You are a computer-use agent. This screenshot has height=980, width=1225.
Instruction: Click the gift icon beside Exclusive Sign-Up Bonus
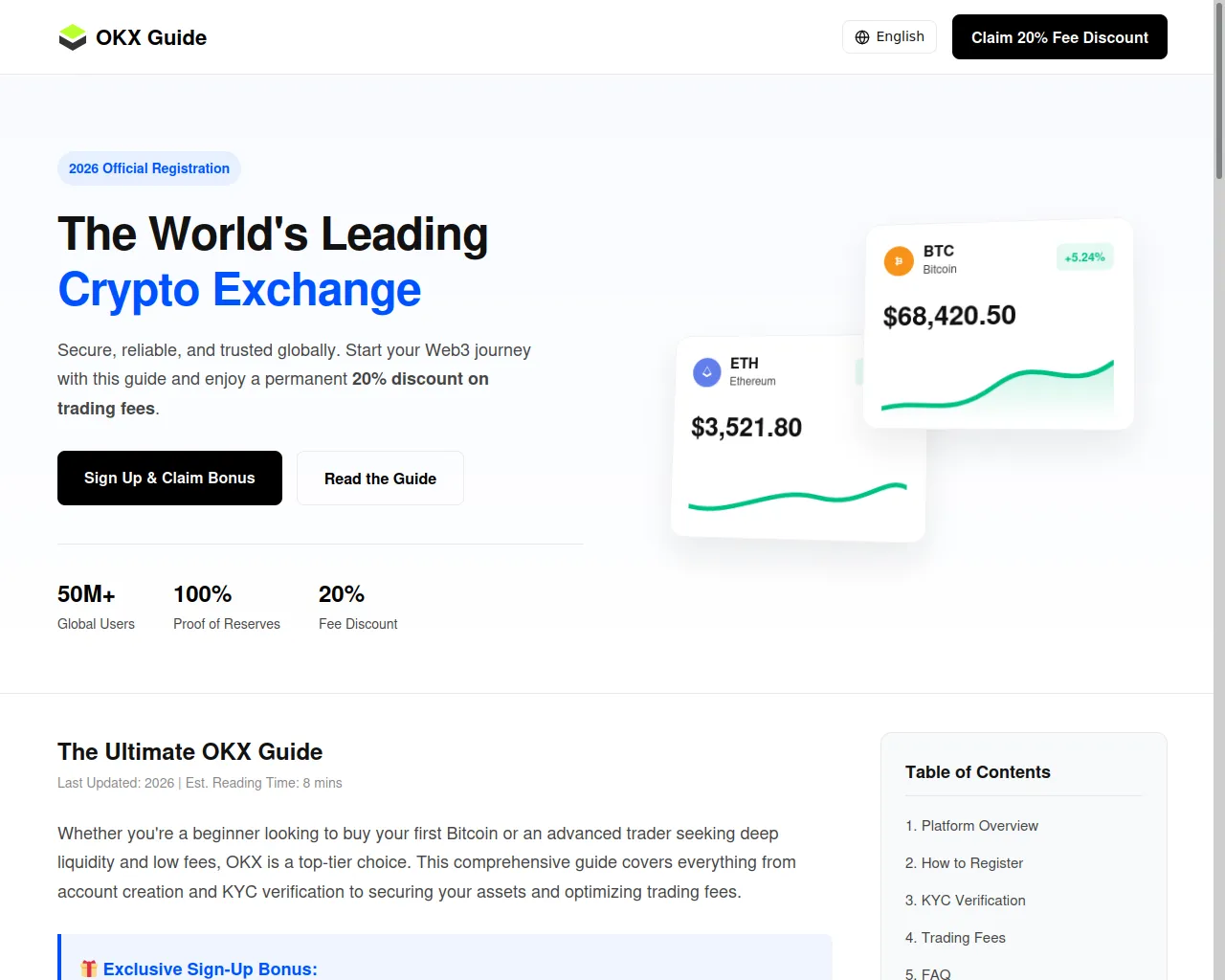[89, 969]
